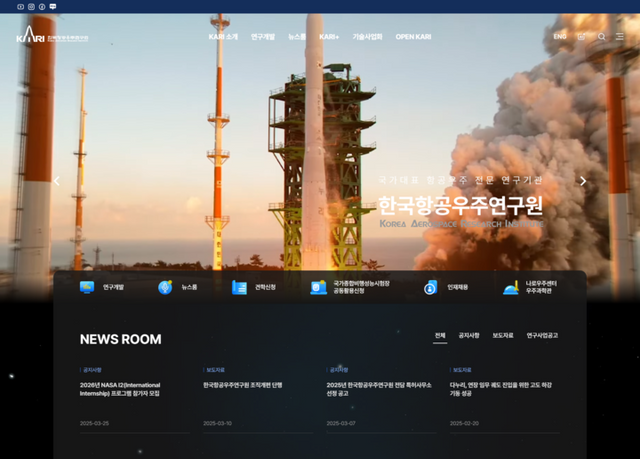Image resolution: width=640 pixels, height=459 pixels.
Task: Open 한국항공우주연구원 조직개편 단행 article
Action: pos(243,385)
